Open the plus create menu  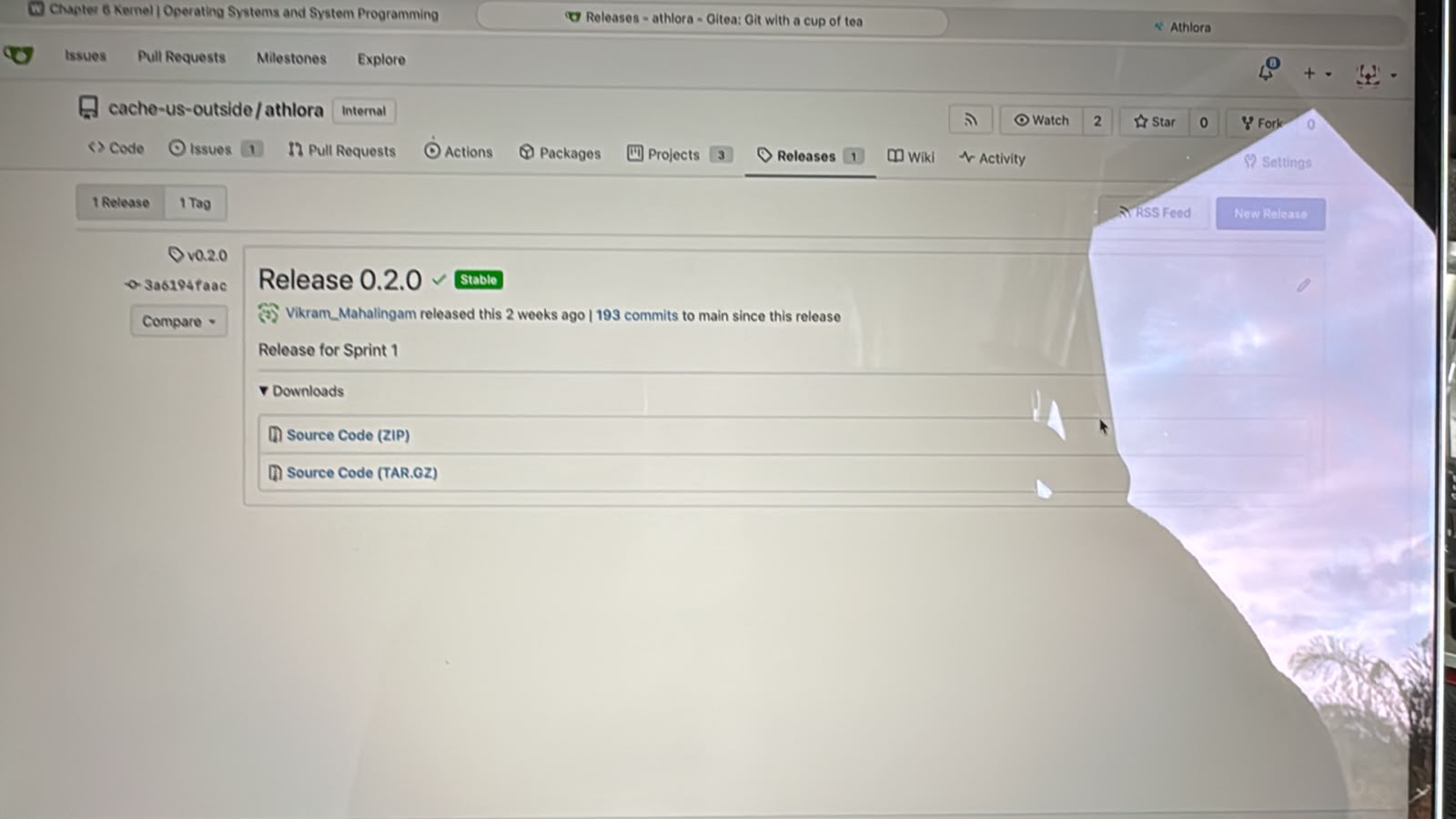click(x=1317, y=73)
